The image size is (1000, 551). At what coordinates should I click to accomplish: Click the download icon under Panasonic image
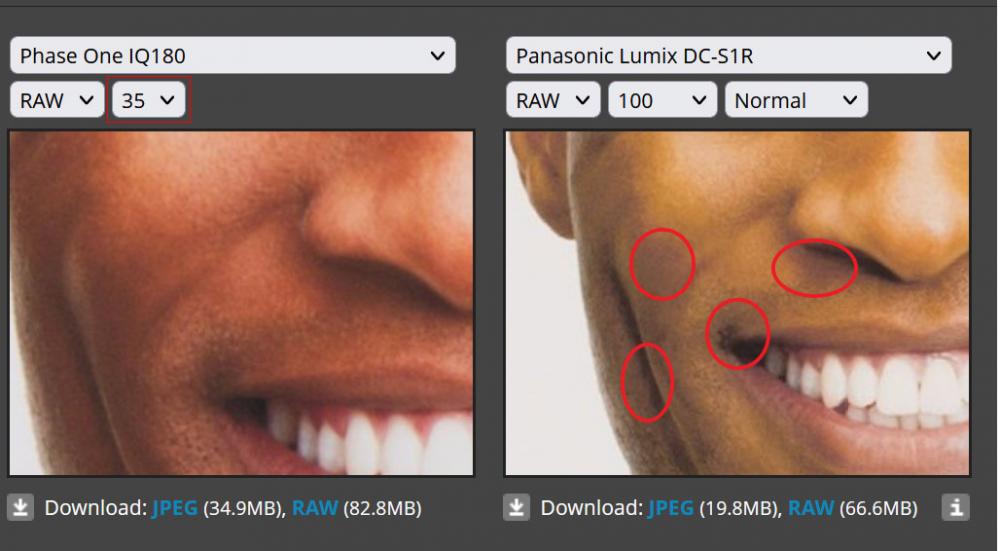517,508
